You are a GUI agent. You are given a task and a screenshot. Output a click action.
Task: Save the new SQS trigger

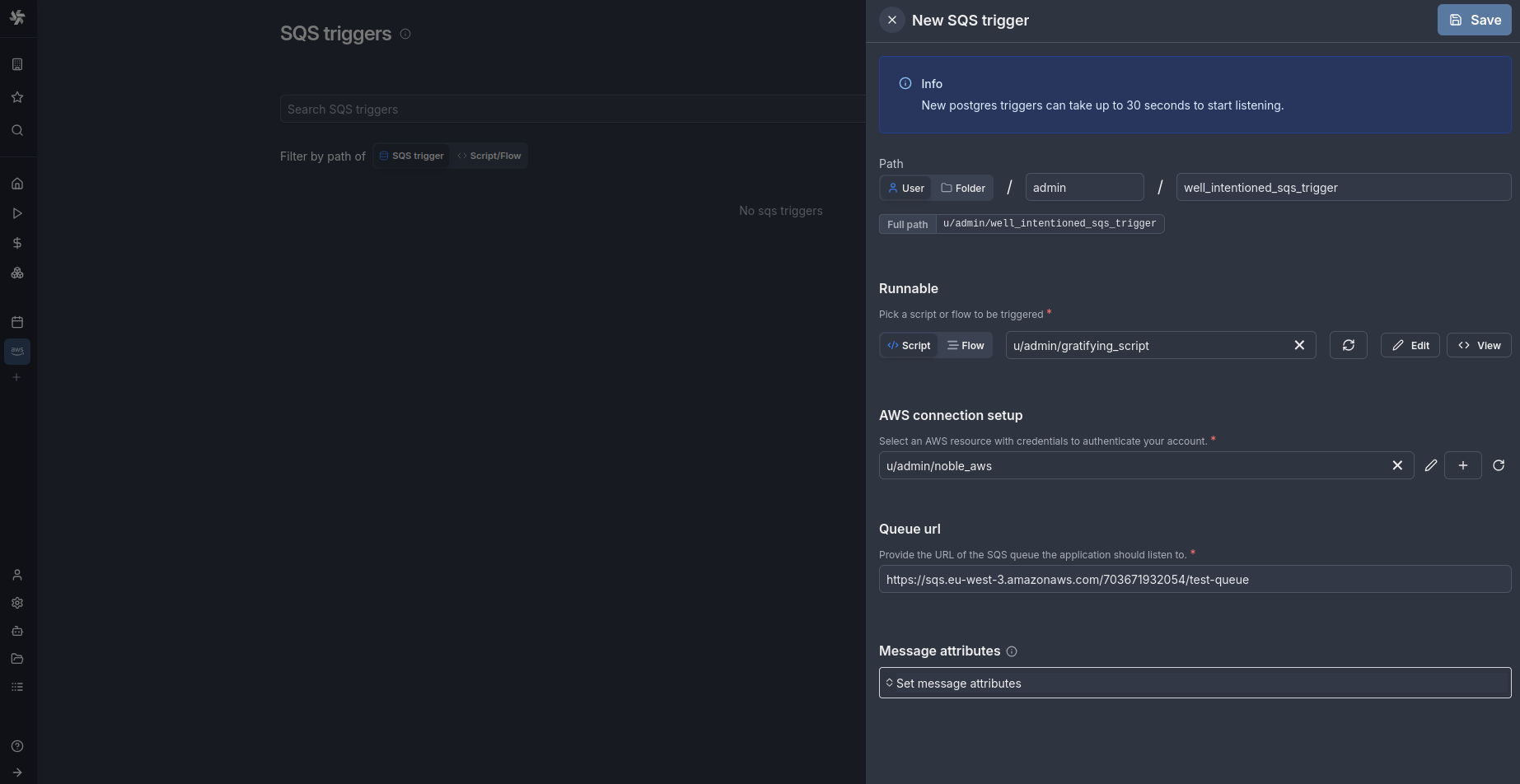coord(1474,20)
